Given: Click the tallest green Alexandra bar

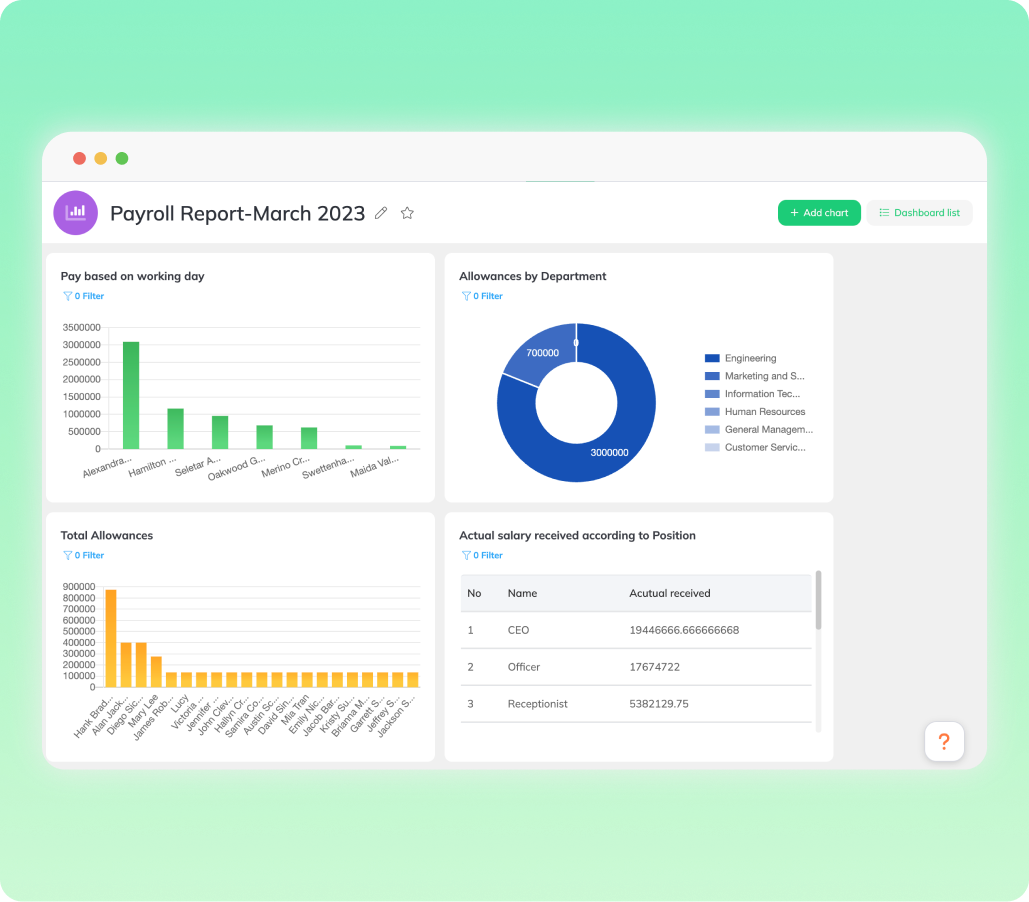Looking at the screenshot, I should (x=131, y=395).
